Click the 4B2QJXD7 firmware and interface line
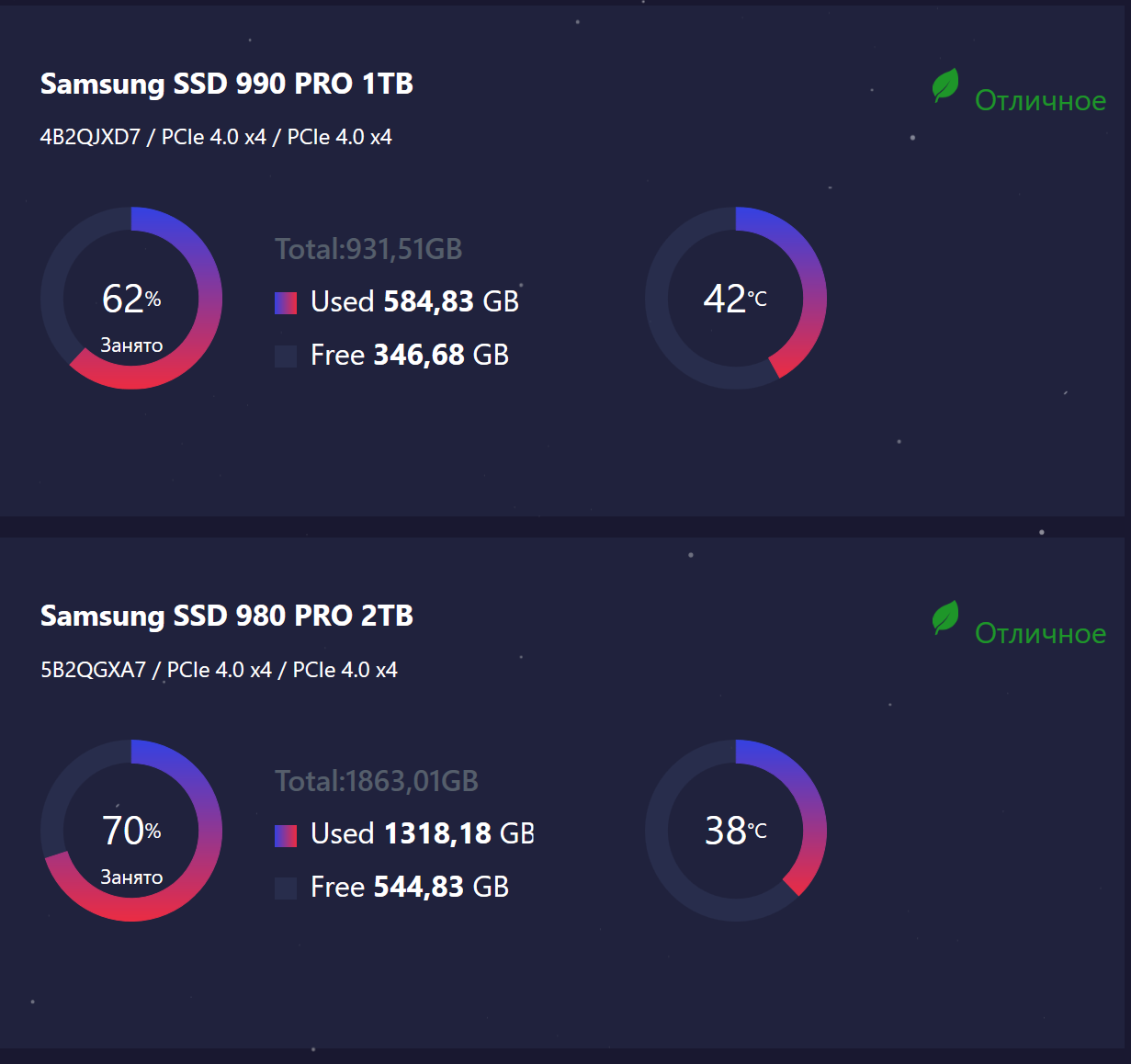 (216, 137)
